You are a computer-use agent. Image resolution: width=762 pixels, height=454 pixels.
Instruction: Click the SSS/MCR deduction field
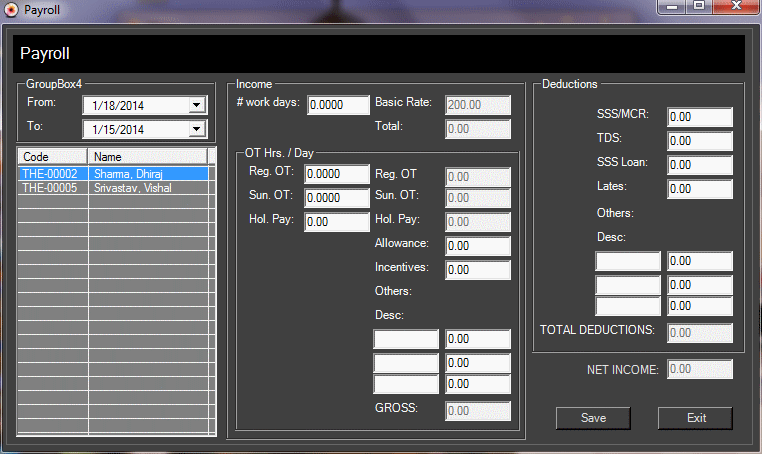pos(700,117)
